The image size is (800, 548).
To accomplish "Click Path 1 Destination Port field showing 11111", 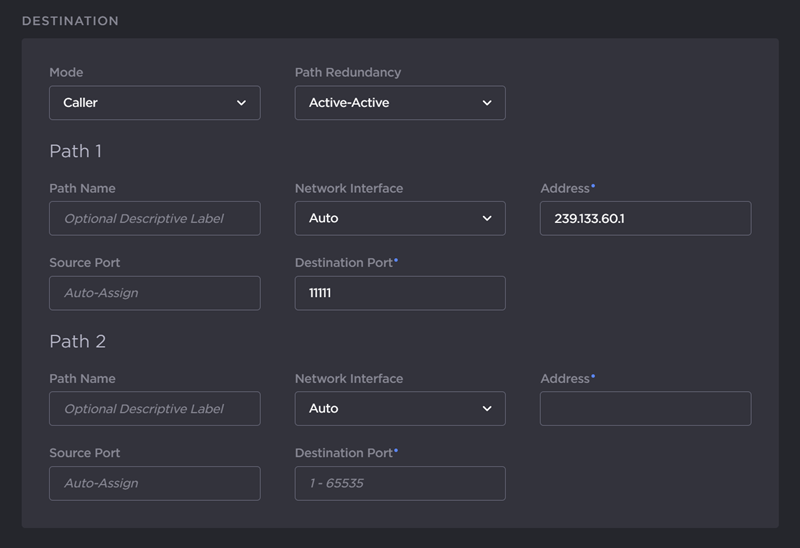I will click(x=399, y=293).
